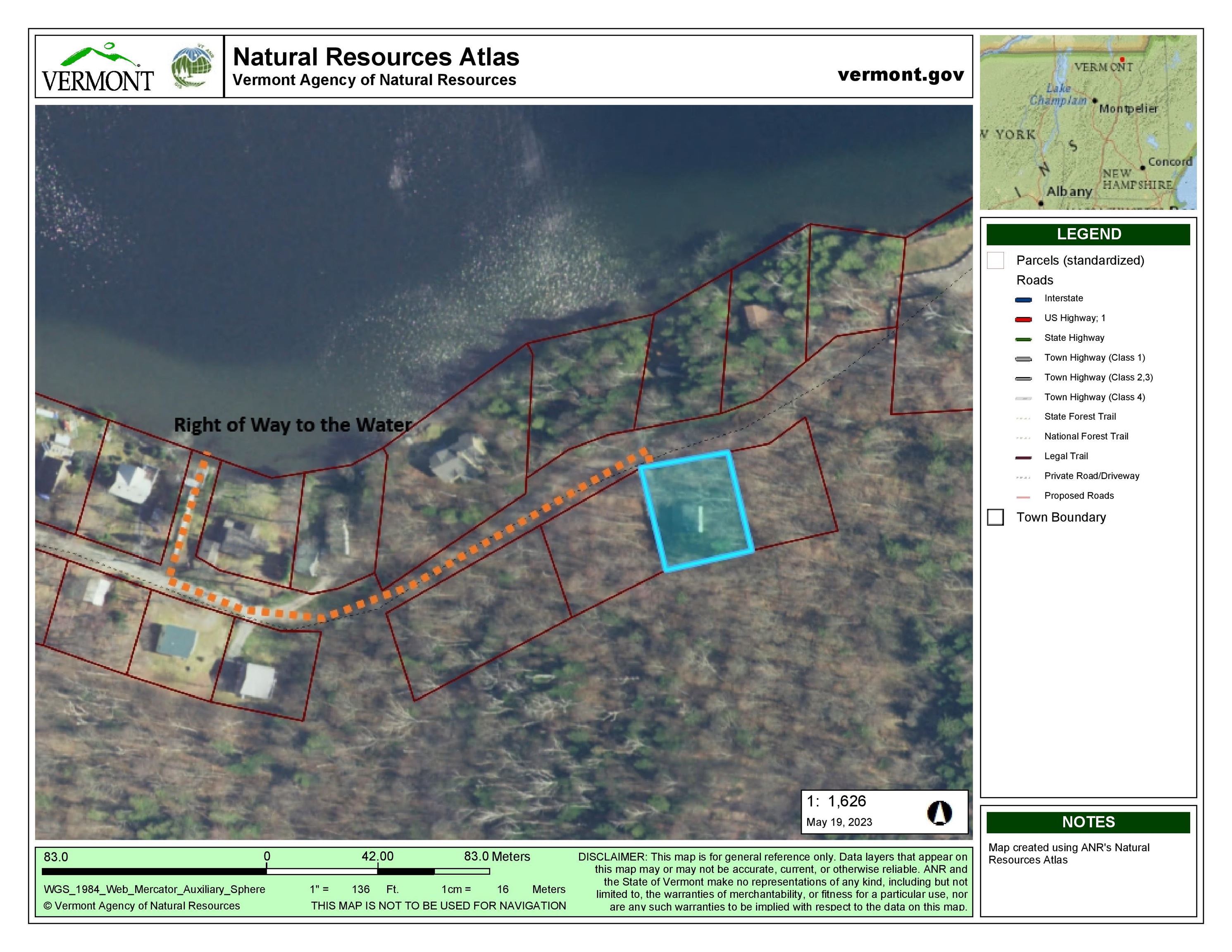
Task: Click the US Highway red legend symbol
Action: [x=1023, y=319]
